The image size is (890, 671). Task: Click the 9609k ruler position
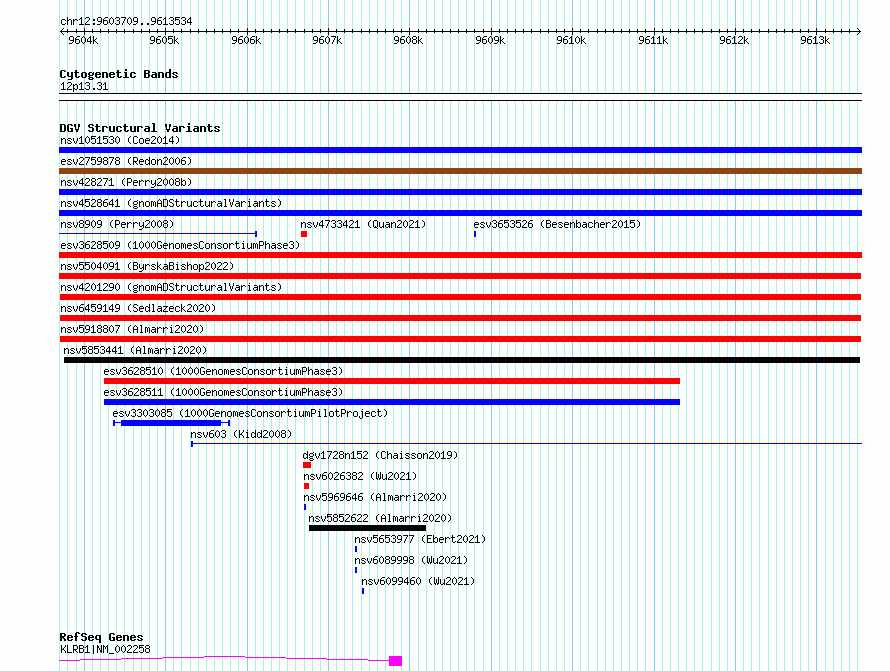pos(490,40)
